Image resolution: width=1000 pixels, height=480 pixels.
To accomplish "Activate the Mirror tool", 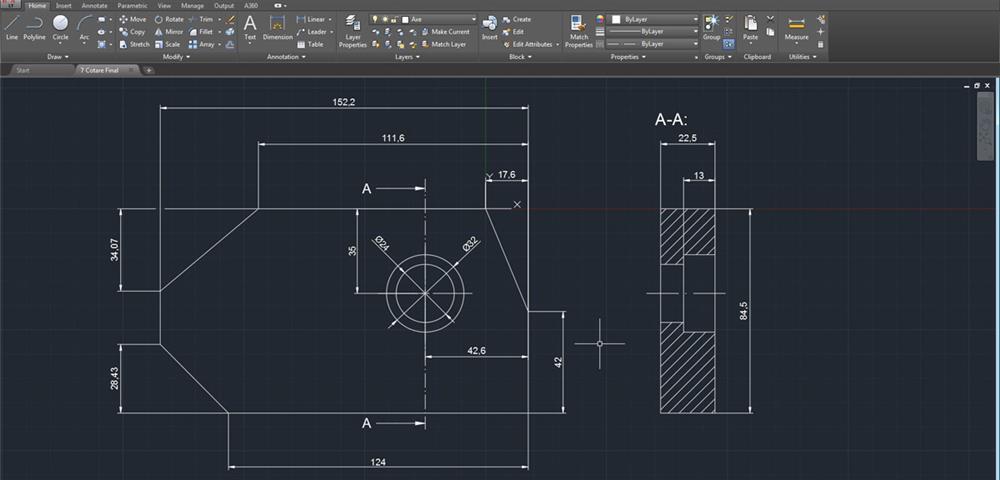I will pyautogui.click(x=168, y=31).
